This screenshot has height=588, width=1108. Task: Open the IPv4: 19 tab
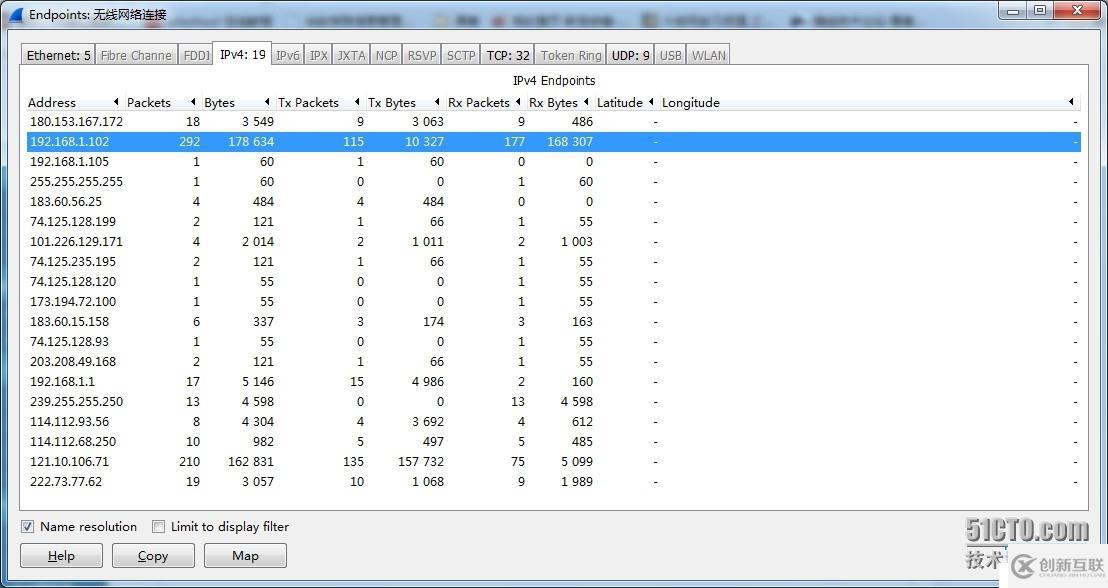(242, 54)
